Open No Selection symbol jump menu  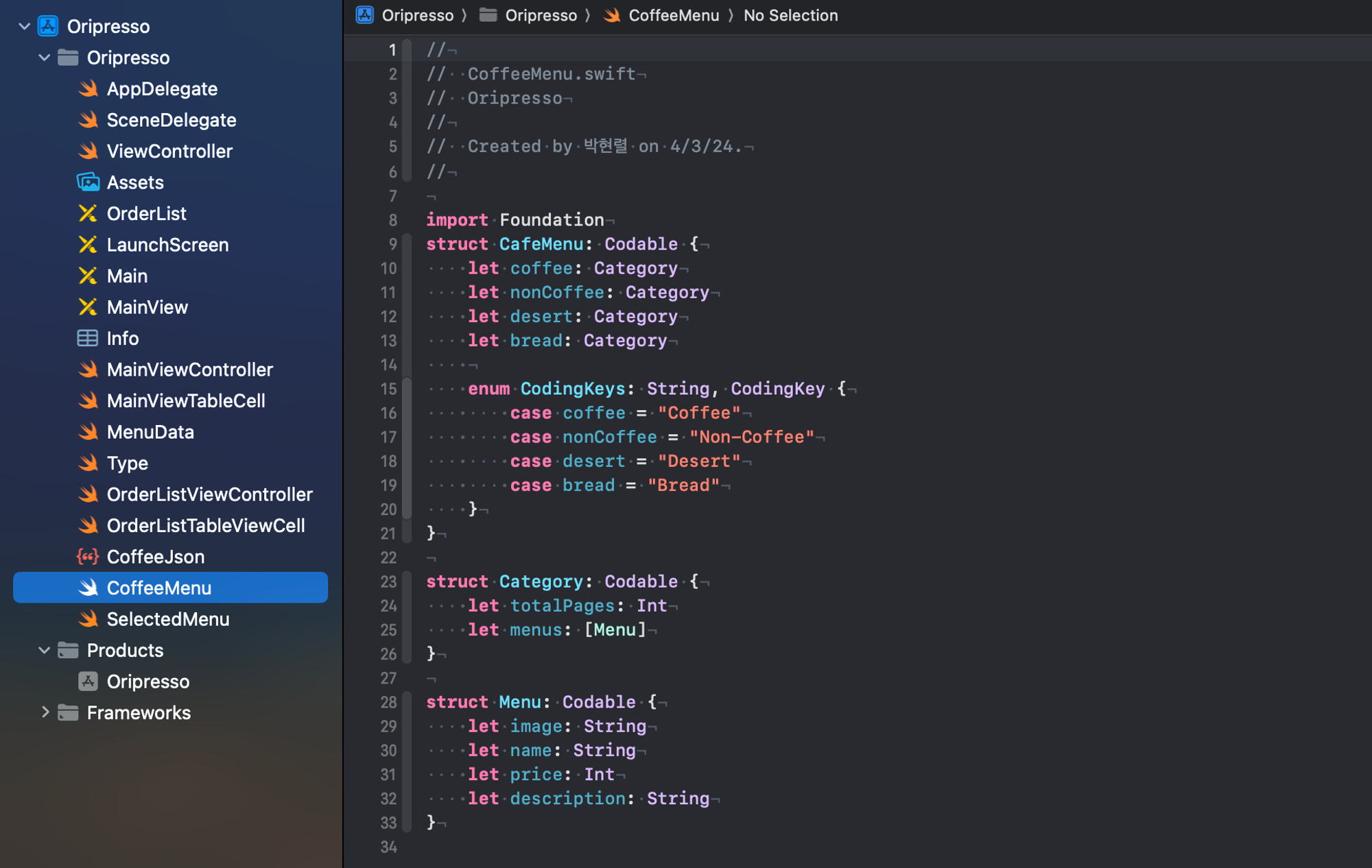[x=790, y=15]
